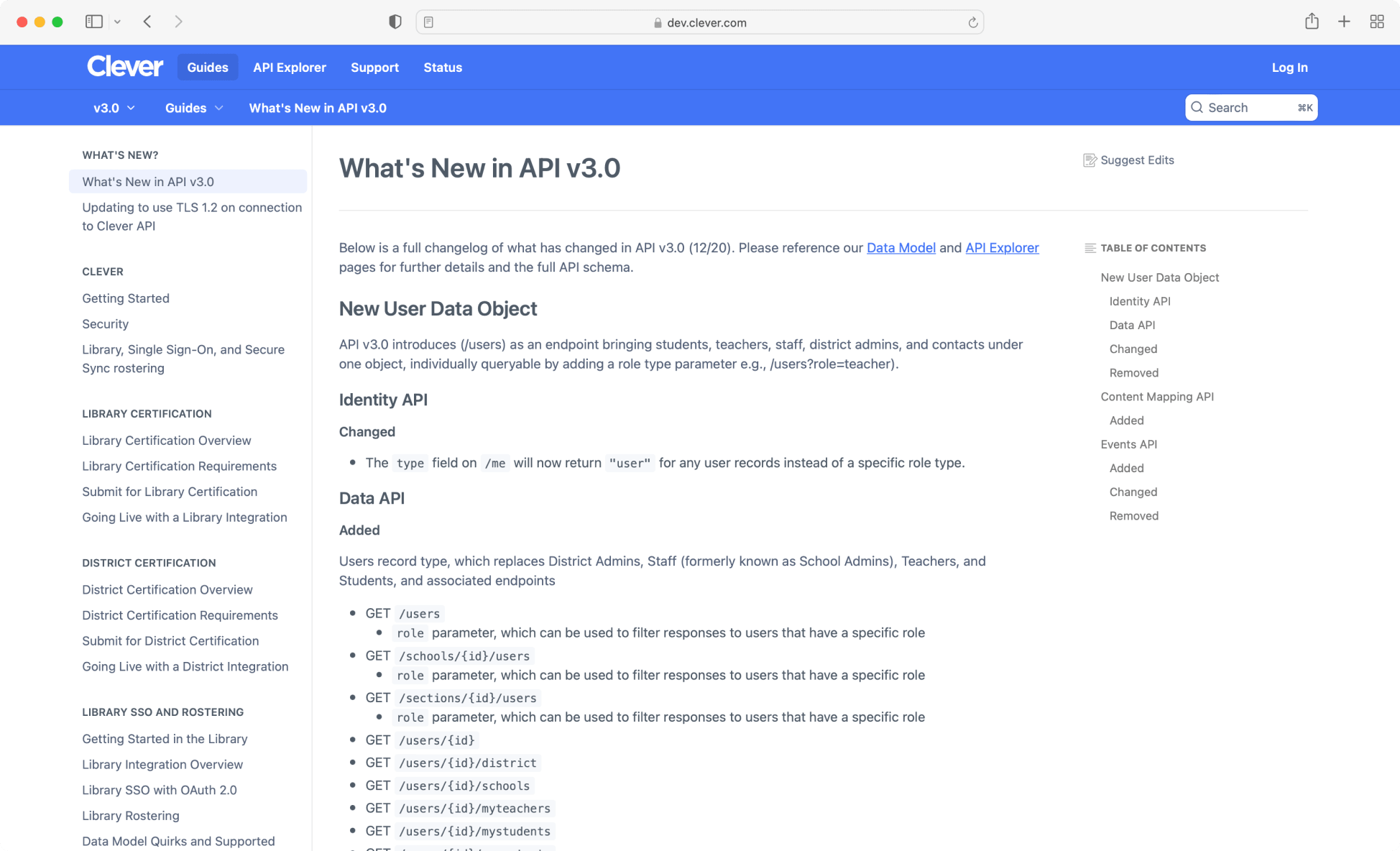The width and height of the screenshot is (1400, 851).
Task: Click the Clever logo
Action: (125, 67)
